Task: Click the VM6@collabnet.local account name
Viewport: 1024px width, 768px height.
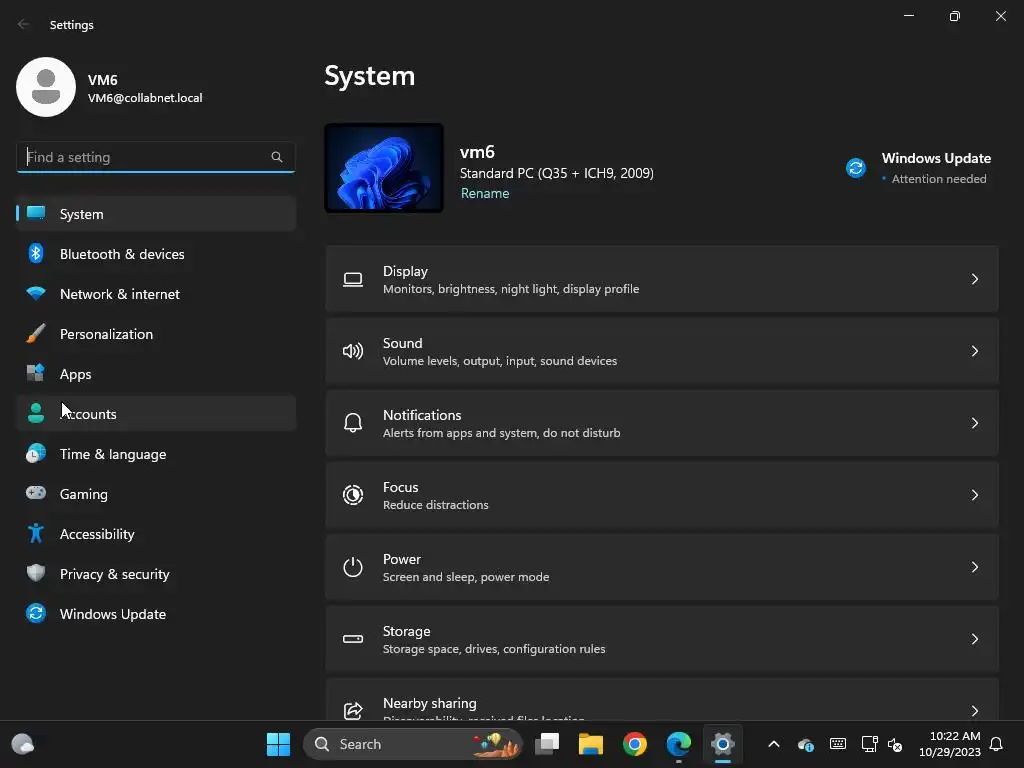Action: coord(145,97)
